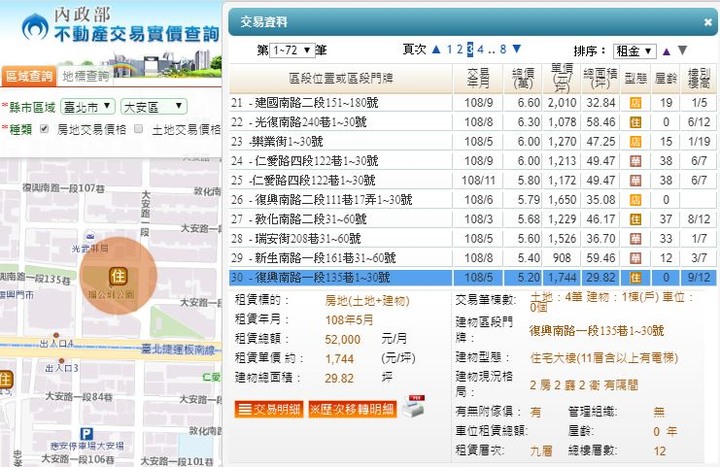The image size is (720, 467).
Task: Go to next page with down triangle
Action: pyautogui.click(x=517, y=49)
